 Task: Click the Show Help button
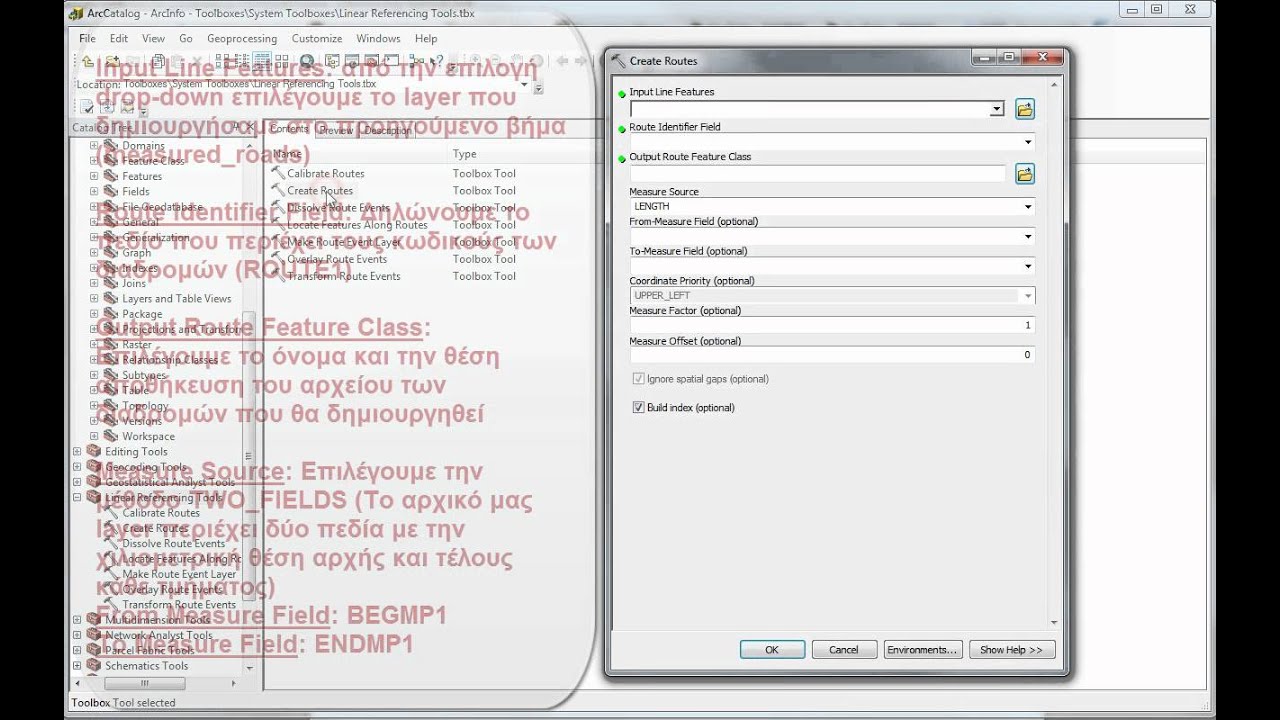[x=1011, y=650]
